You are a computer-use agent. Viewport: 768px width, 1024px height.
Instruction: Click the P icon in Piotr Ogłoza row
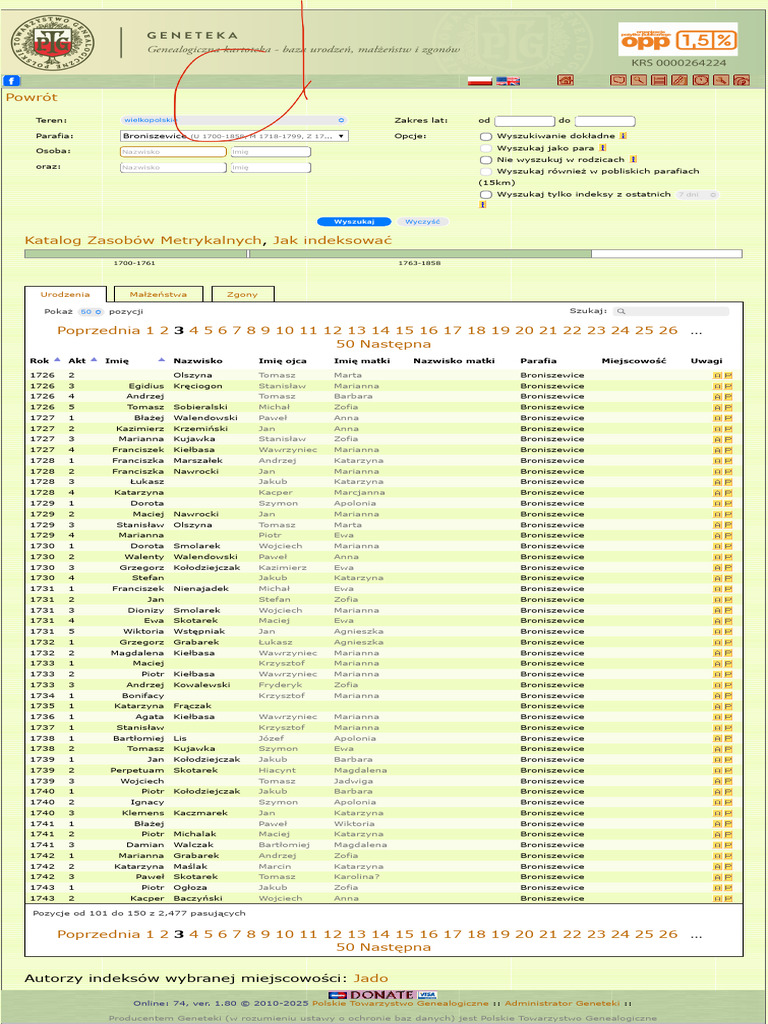[x=728, y=888]
